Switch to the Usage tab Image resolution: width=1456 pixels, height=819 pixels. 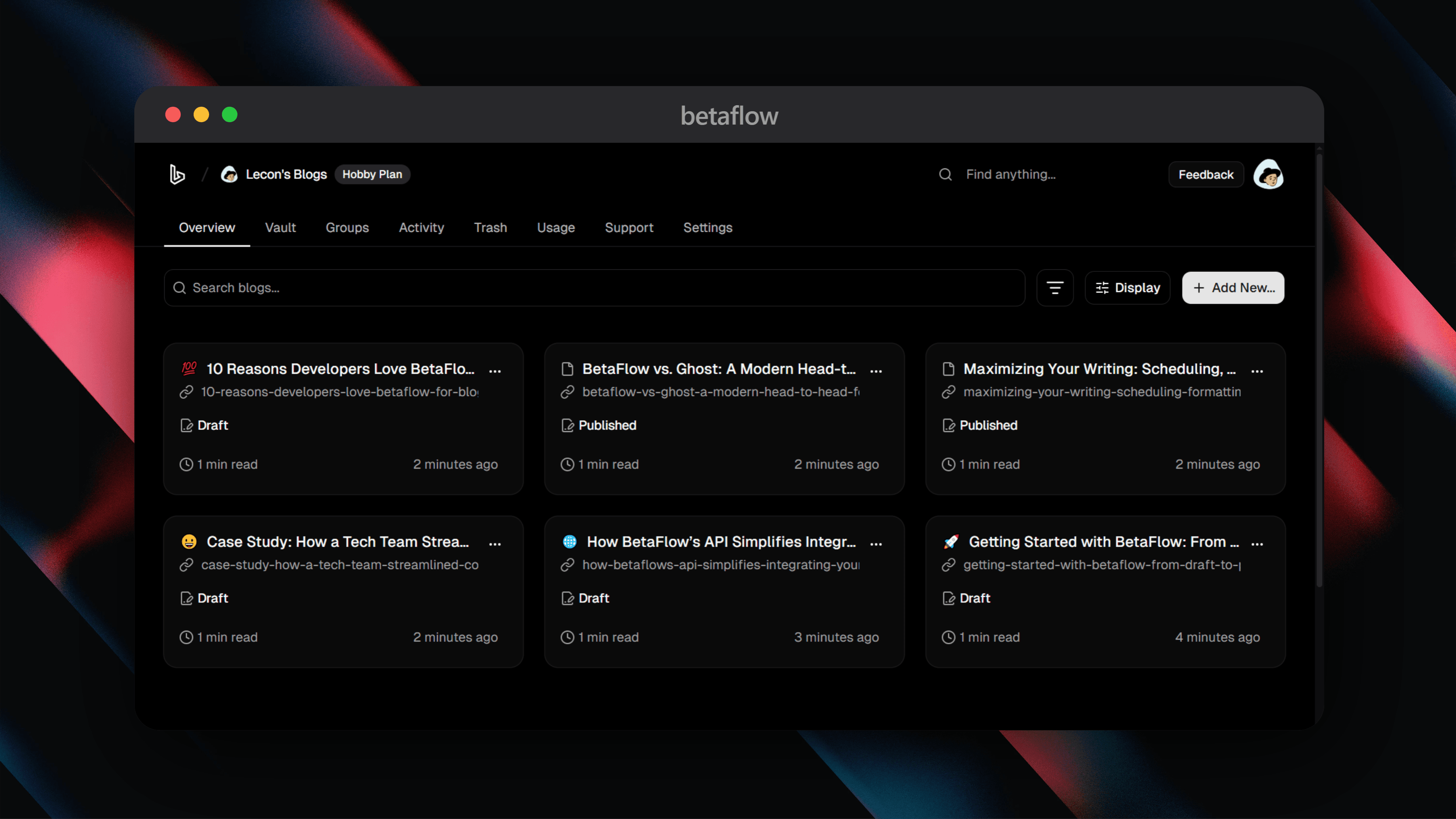point(556,227)
